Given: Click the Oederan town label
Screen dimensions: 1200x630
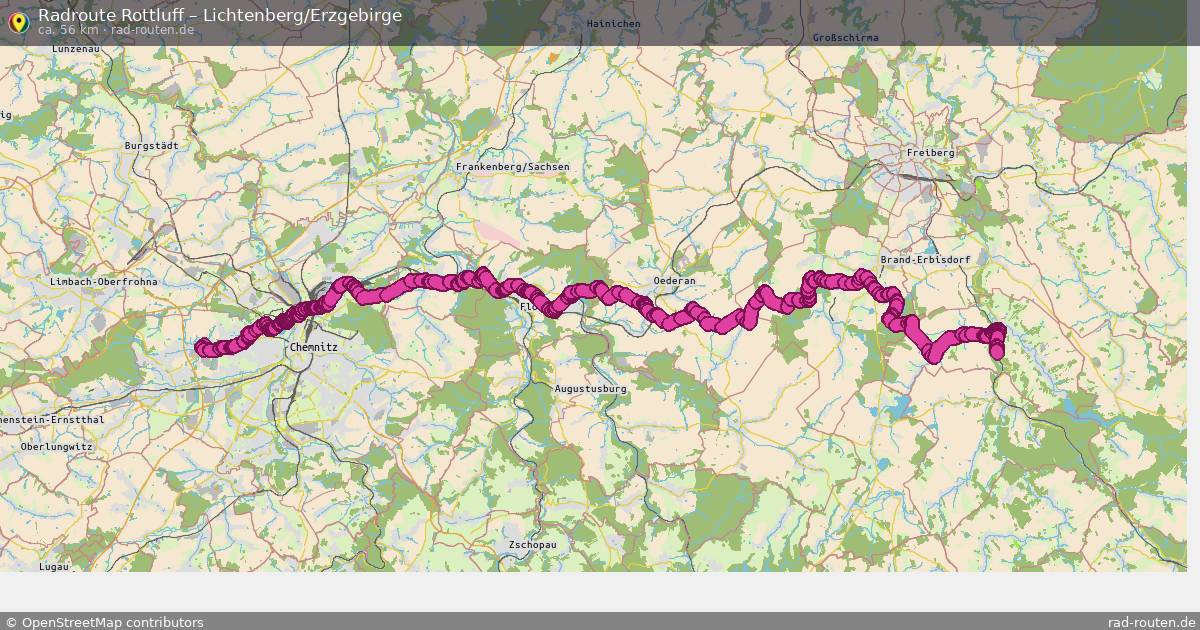Looking at the screenshot, I should coord(674,281).
